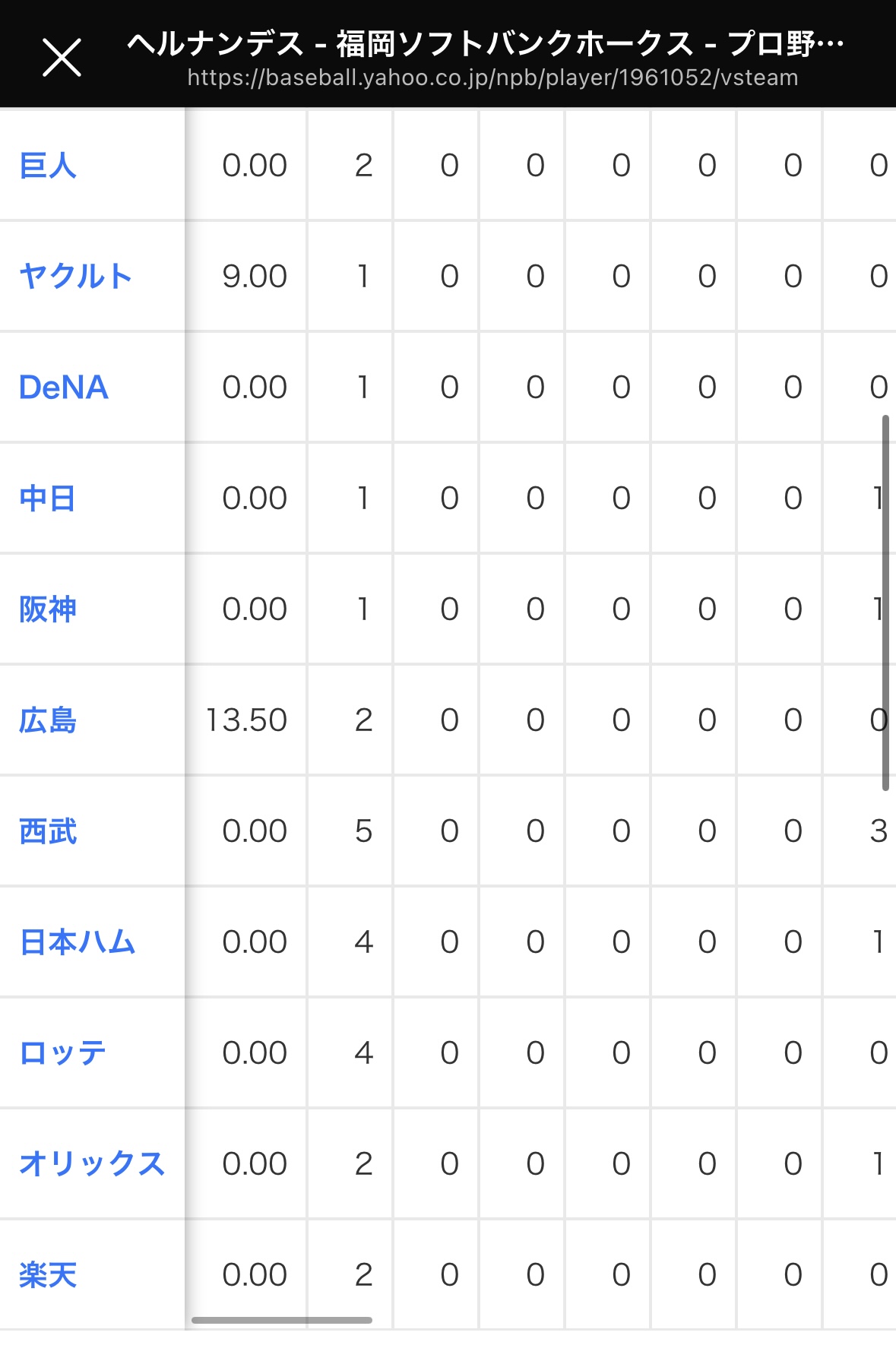This screenshot has height=1345, width=896.
Task: Close the in-app browser with X
Action: (x=62, y=58)
